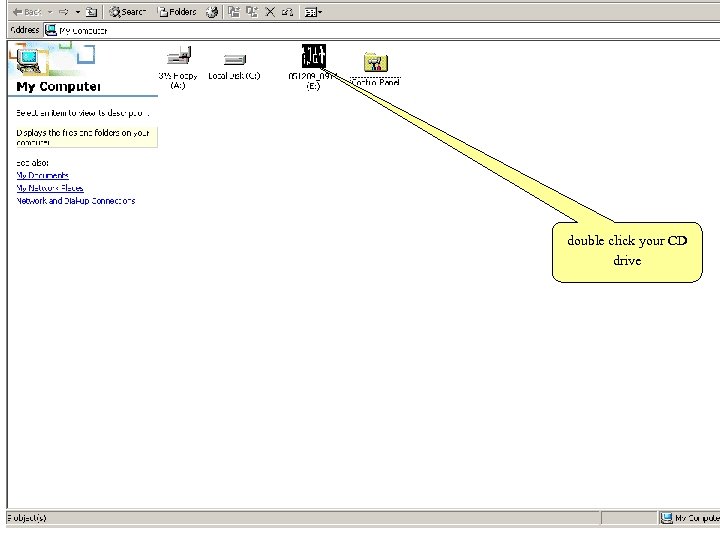Viewport: 720px width, 540px height.
Task: Select the 3½ Floppy (A:) drive
Action: click(x=178, y=67)
